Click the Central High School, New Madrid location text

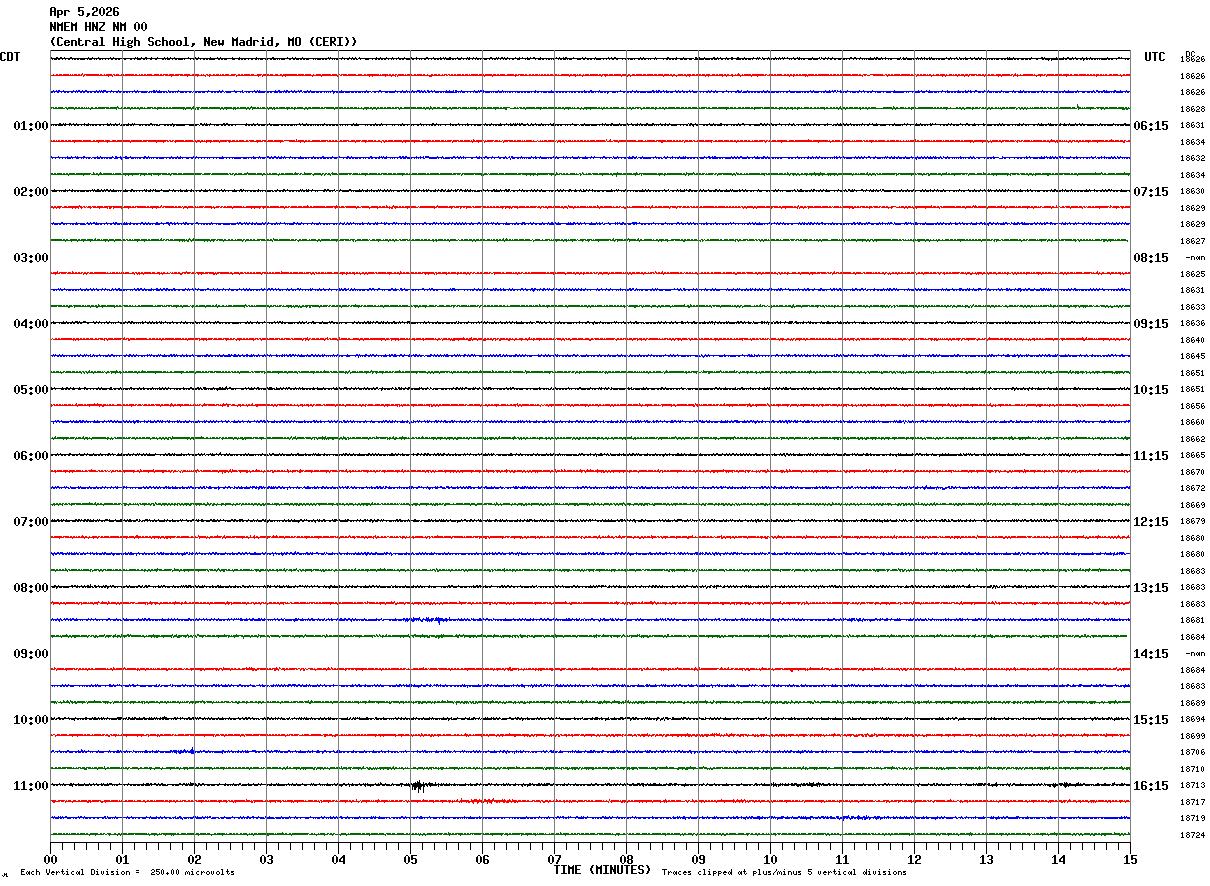(x=203, y=42)
